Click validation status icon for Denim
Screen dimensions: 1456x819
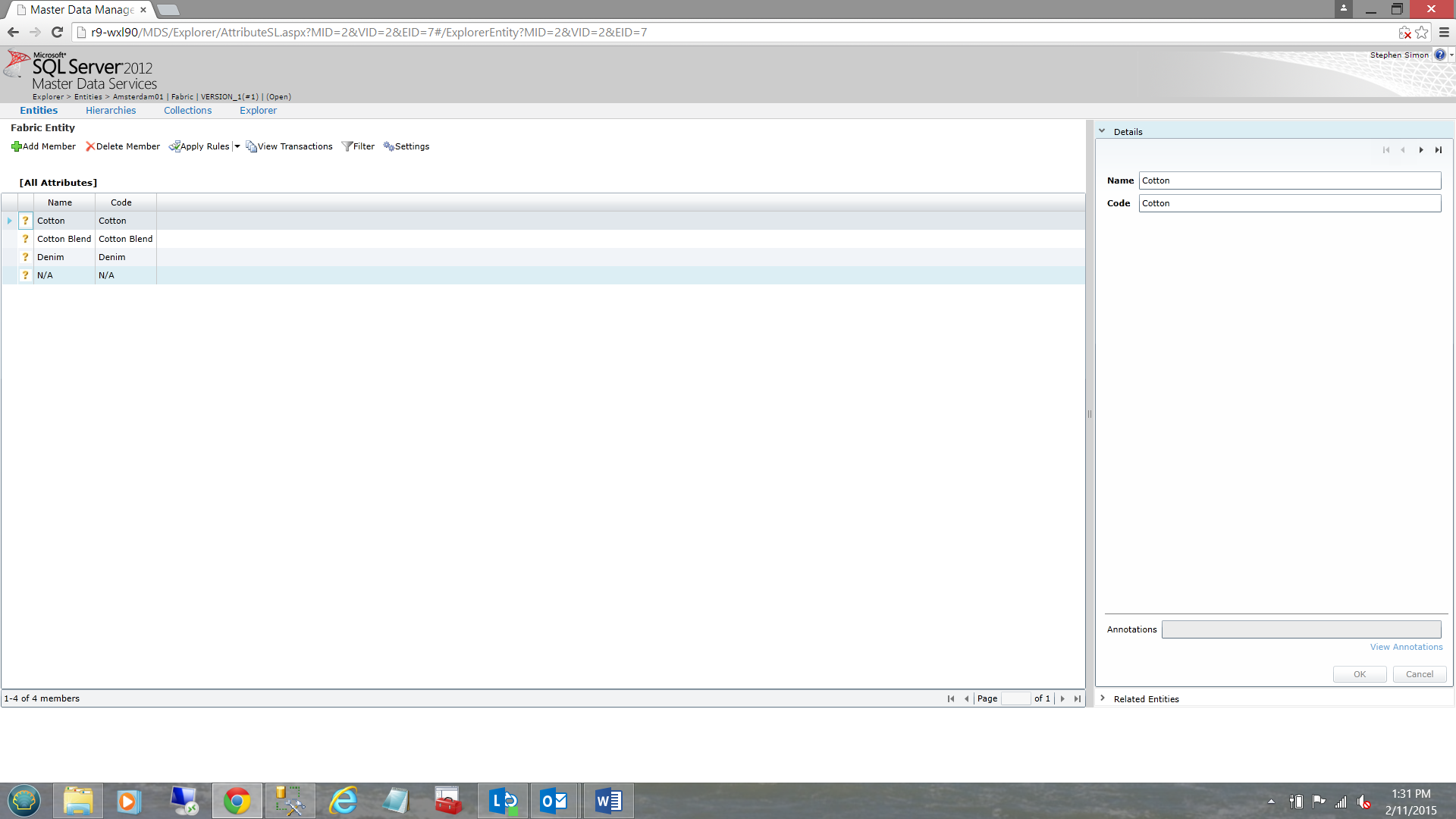[x=25, y=257]
